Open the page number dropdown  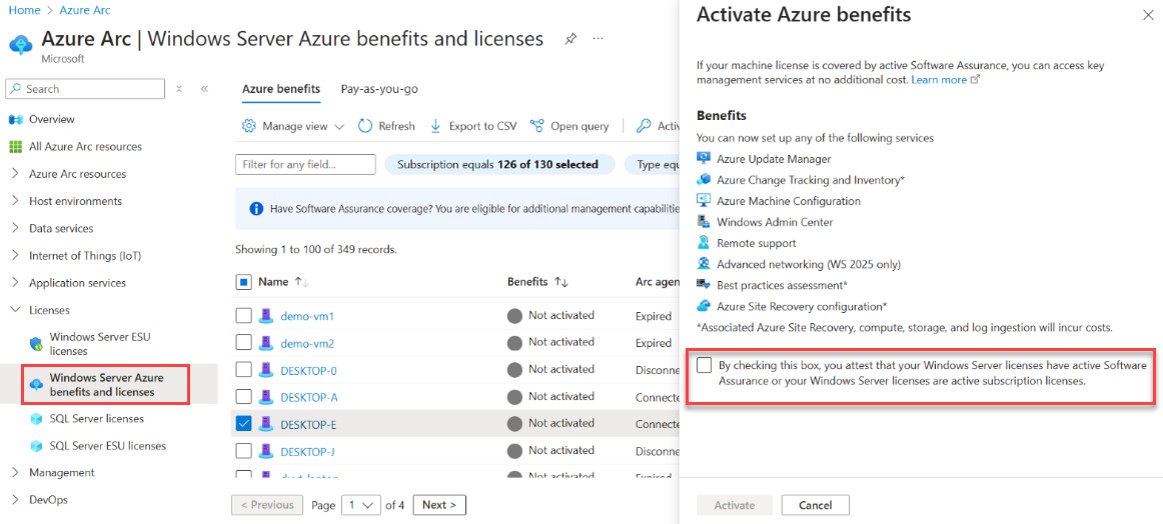360,505
